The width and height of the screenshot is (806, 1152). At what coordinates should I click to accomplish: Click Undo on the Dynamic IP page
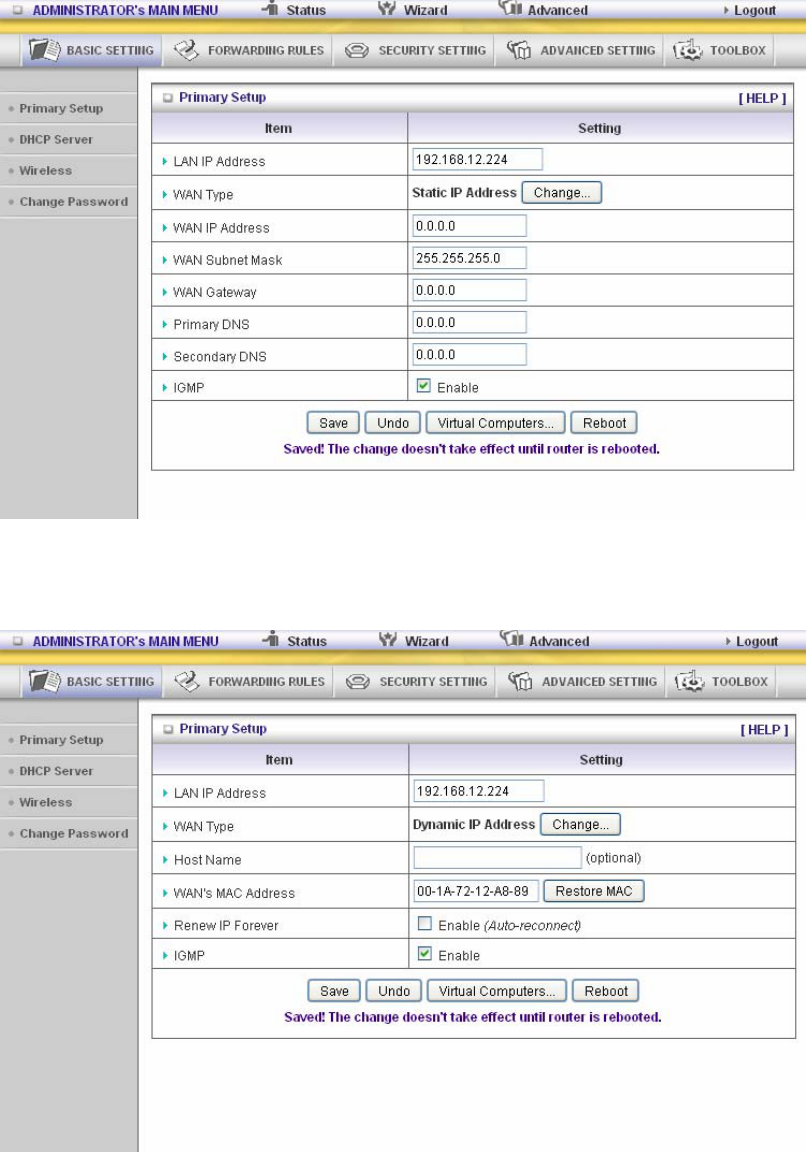click(x=394, y=991)
